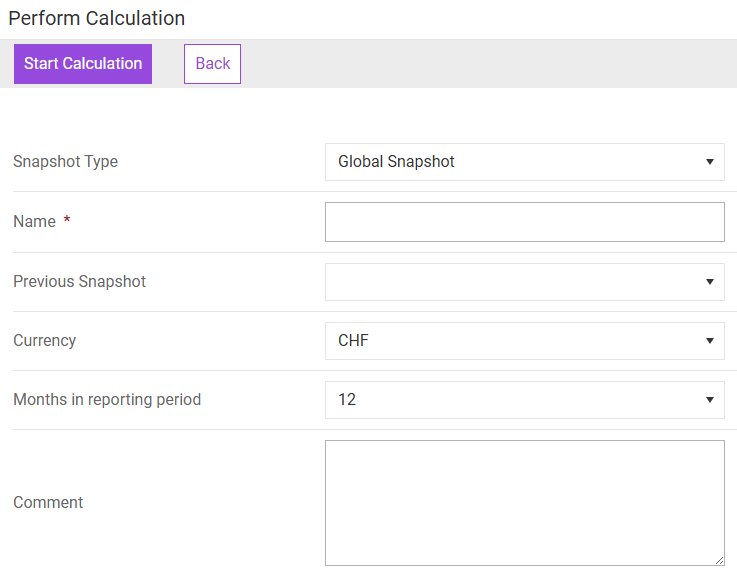Click the Snapshot Type label

pyautogui.click(x=65, y=162)
